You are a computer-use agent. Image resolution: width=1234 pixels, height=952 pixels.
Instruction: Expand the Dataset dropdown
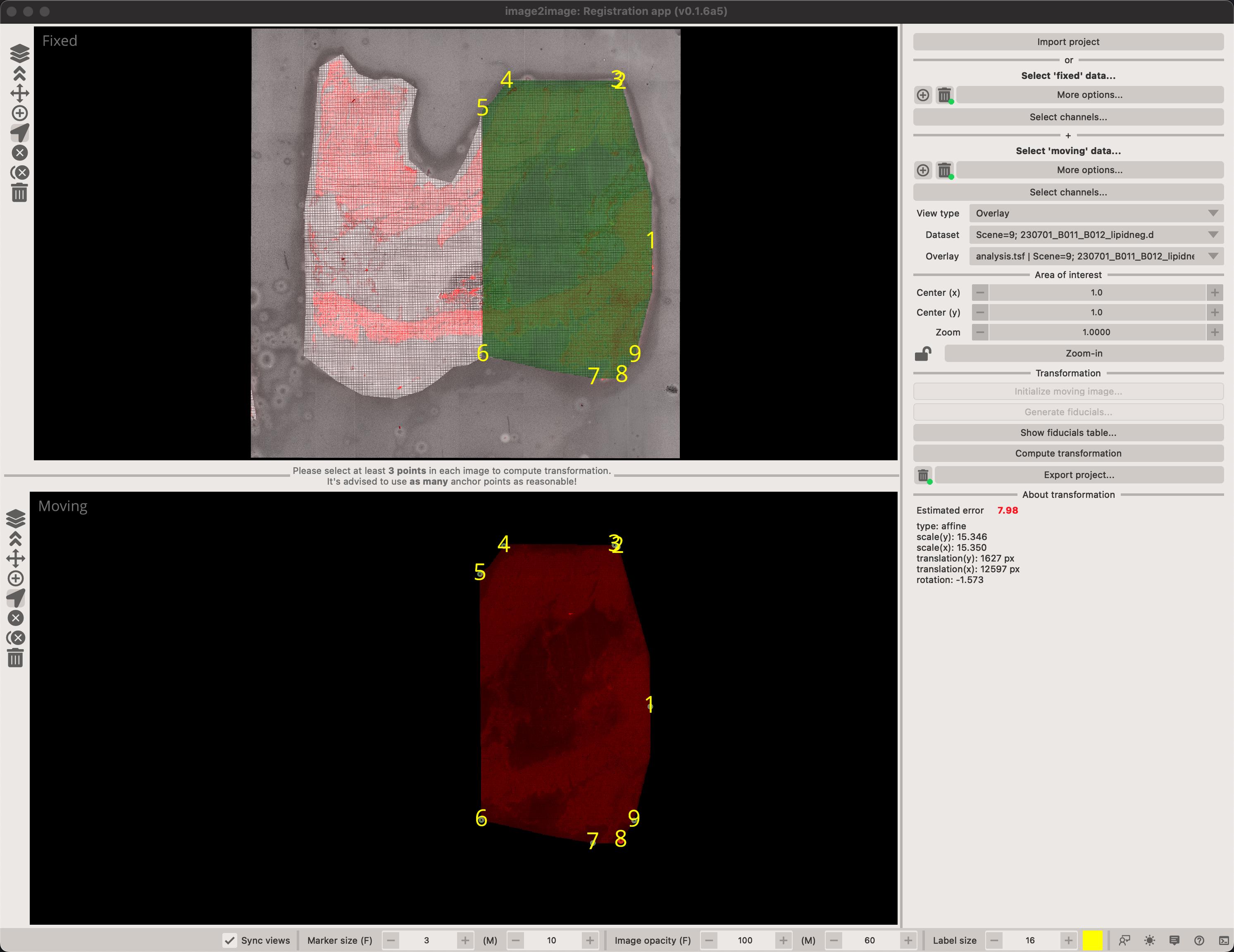coord(1096,234)
